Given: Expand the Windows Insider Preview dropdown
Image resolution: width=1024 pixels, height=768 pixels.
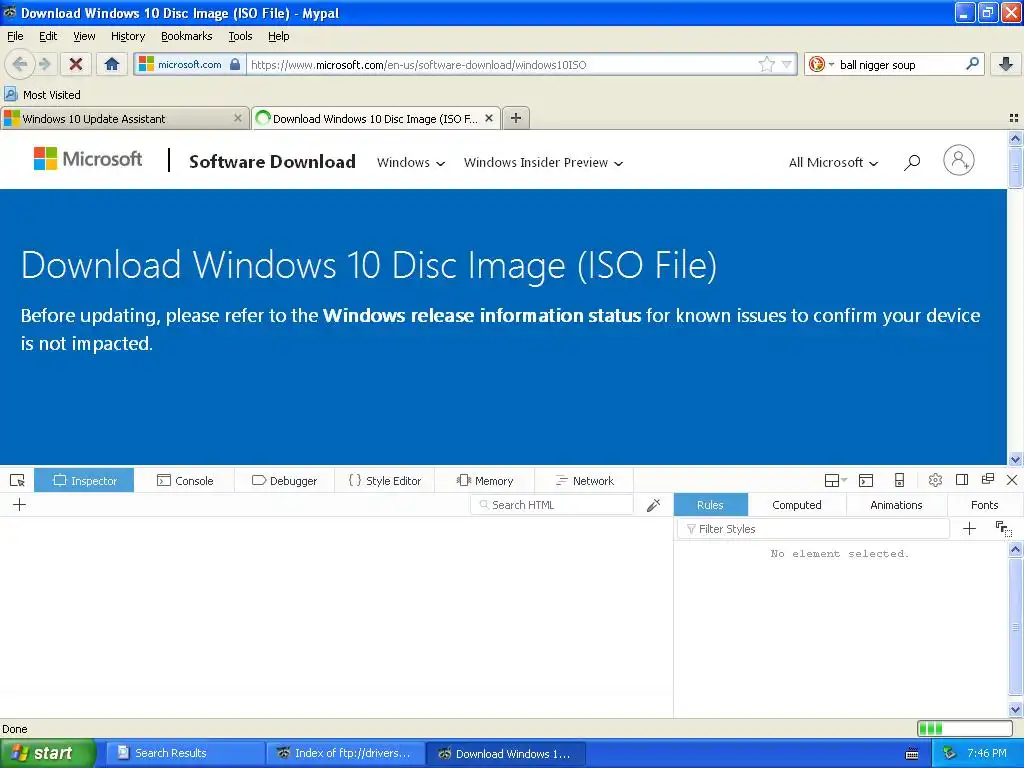Looking at the screenshot, I should (x=543, y=163).
